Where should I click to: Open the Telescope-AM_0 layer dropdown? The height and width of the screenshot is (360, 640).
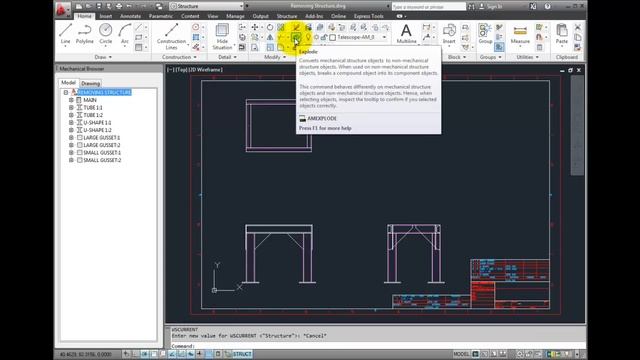[384, 37]
